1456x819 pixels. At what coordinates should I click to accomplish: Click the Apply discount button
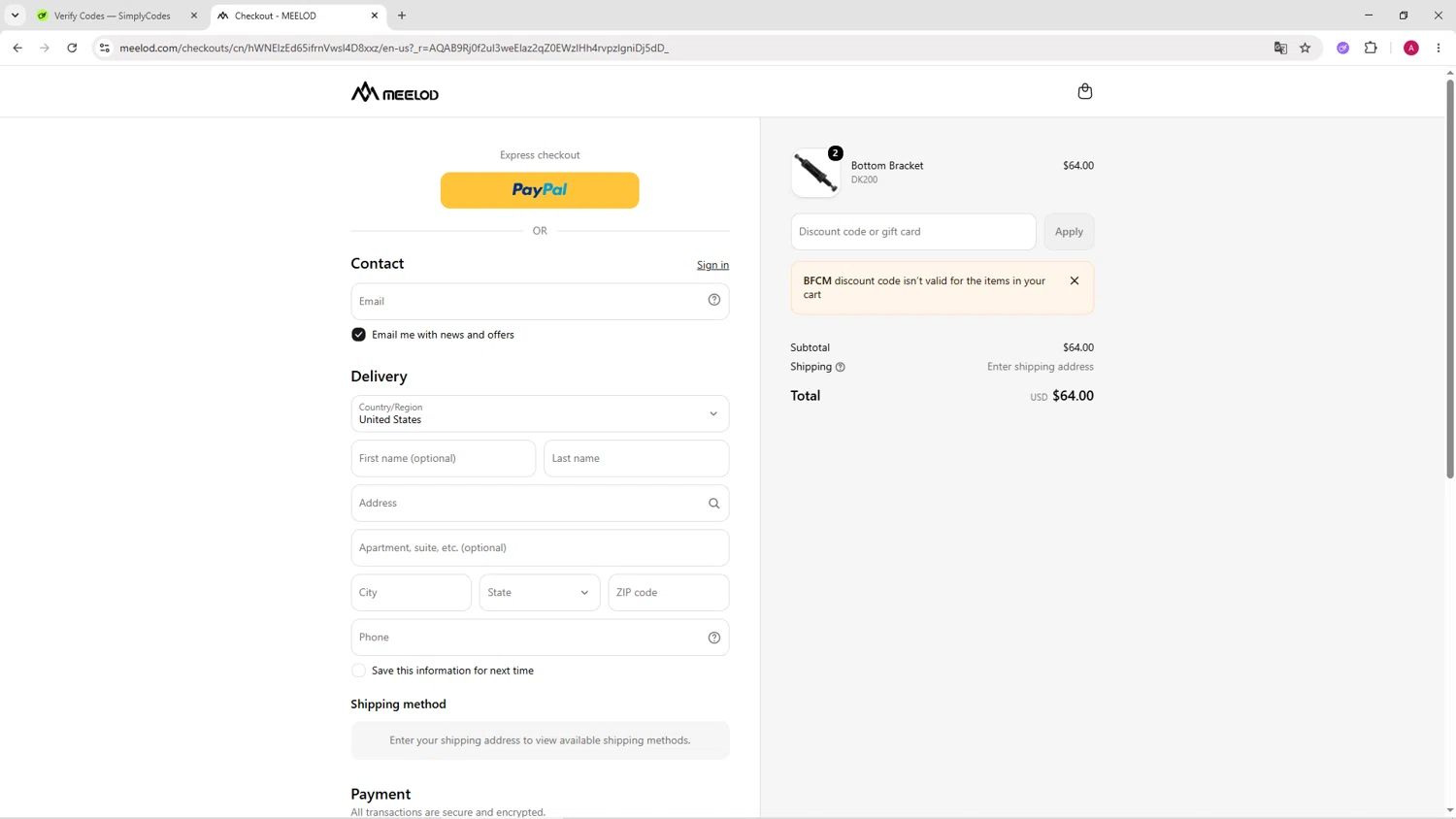click(1069, 232)
